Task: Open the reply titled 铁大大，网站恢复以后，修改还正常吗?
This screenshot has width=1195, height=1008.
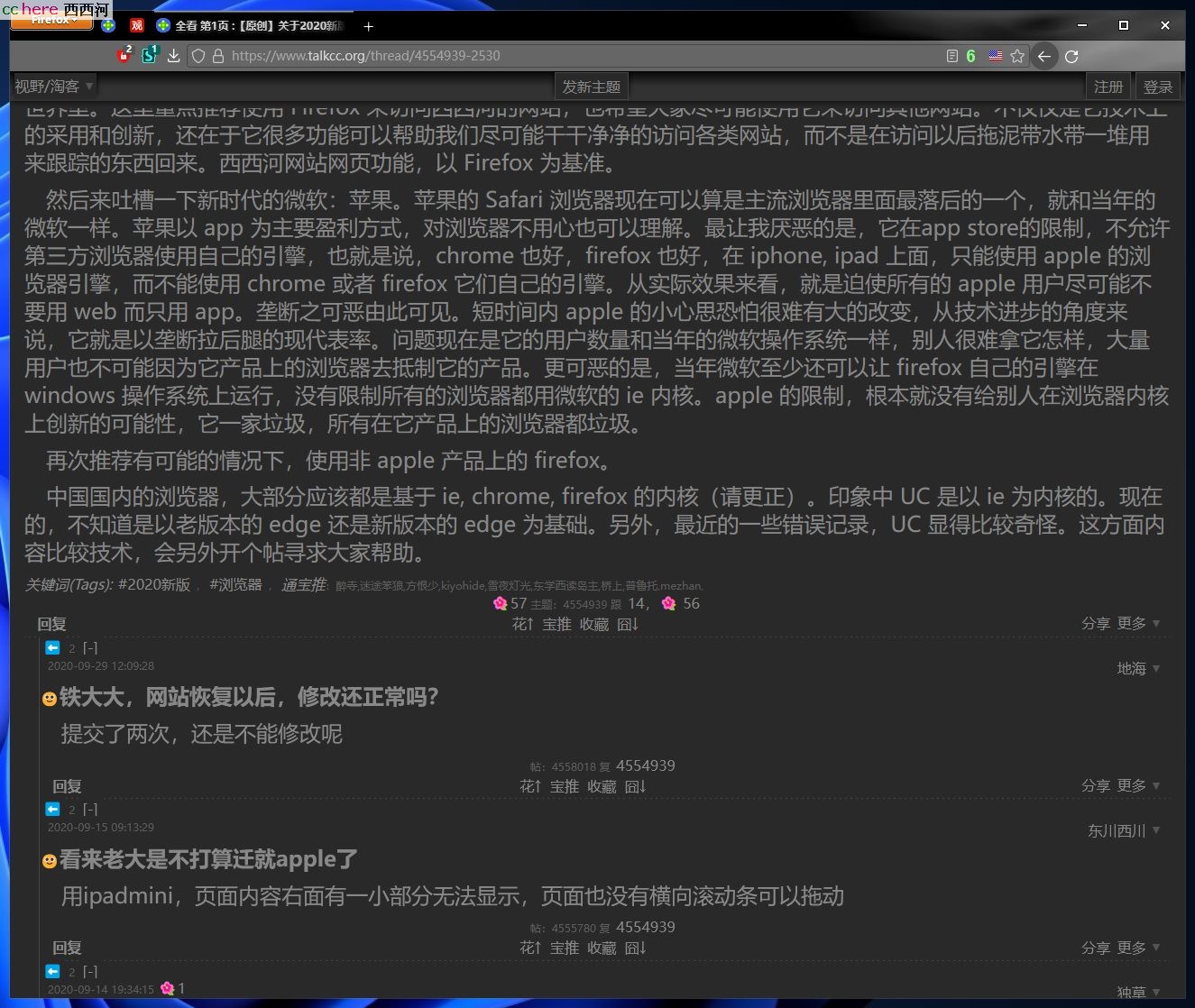Action: (x=249, y=697)
